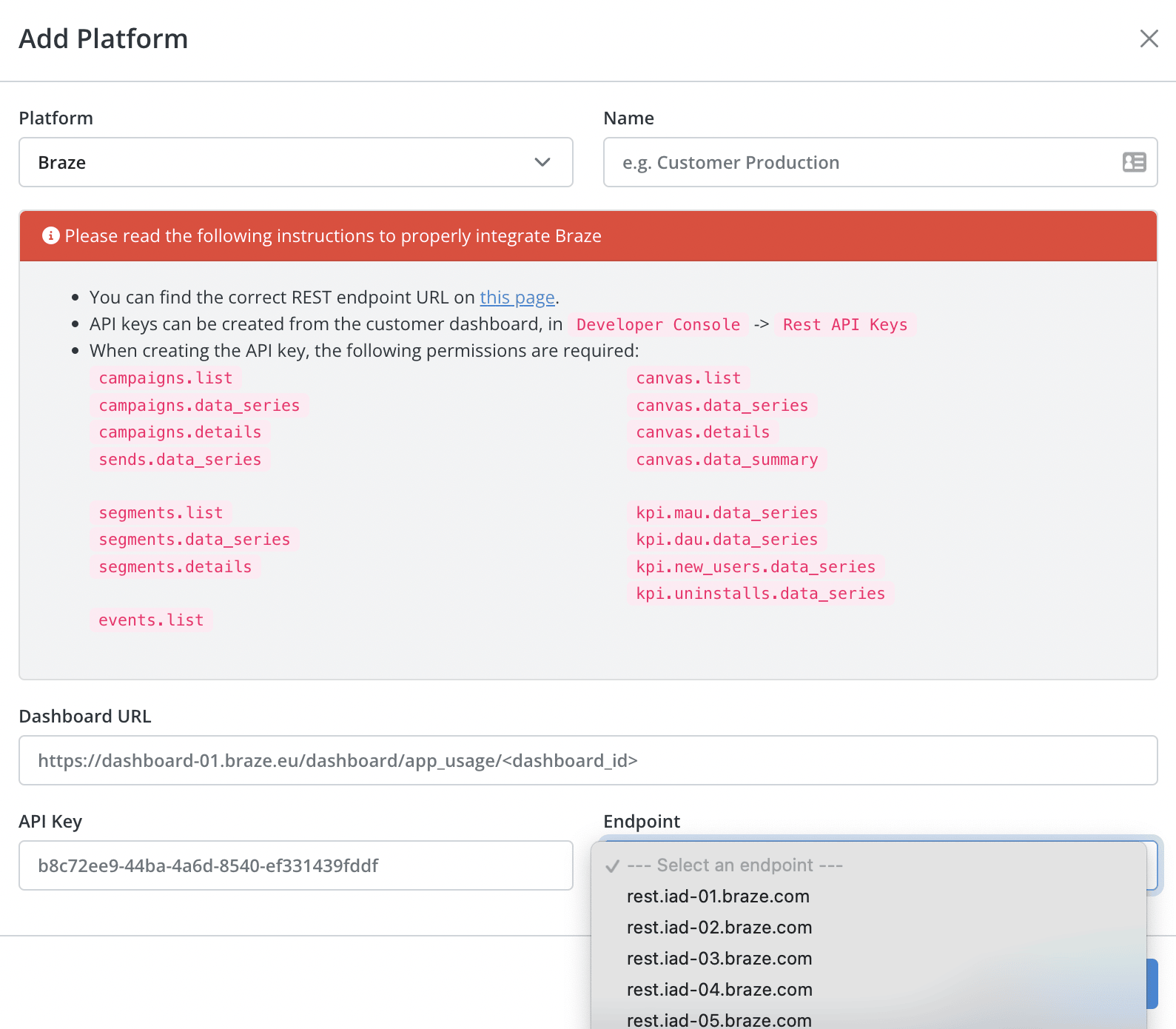The image size is (1176, 1029).
Task: Click the 'canvas.details' permission text
Action: pyautogui.click(x=703, y=432)
